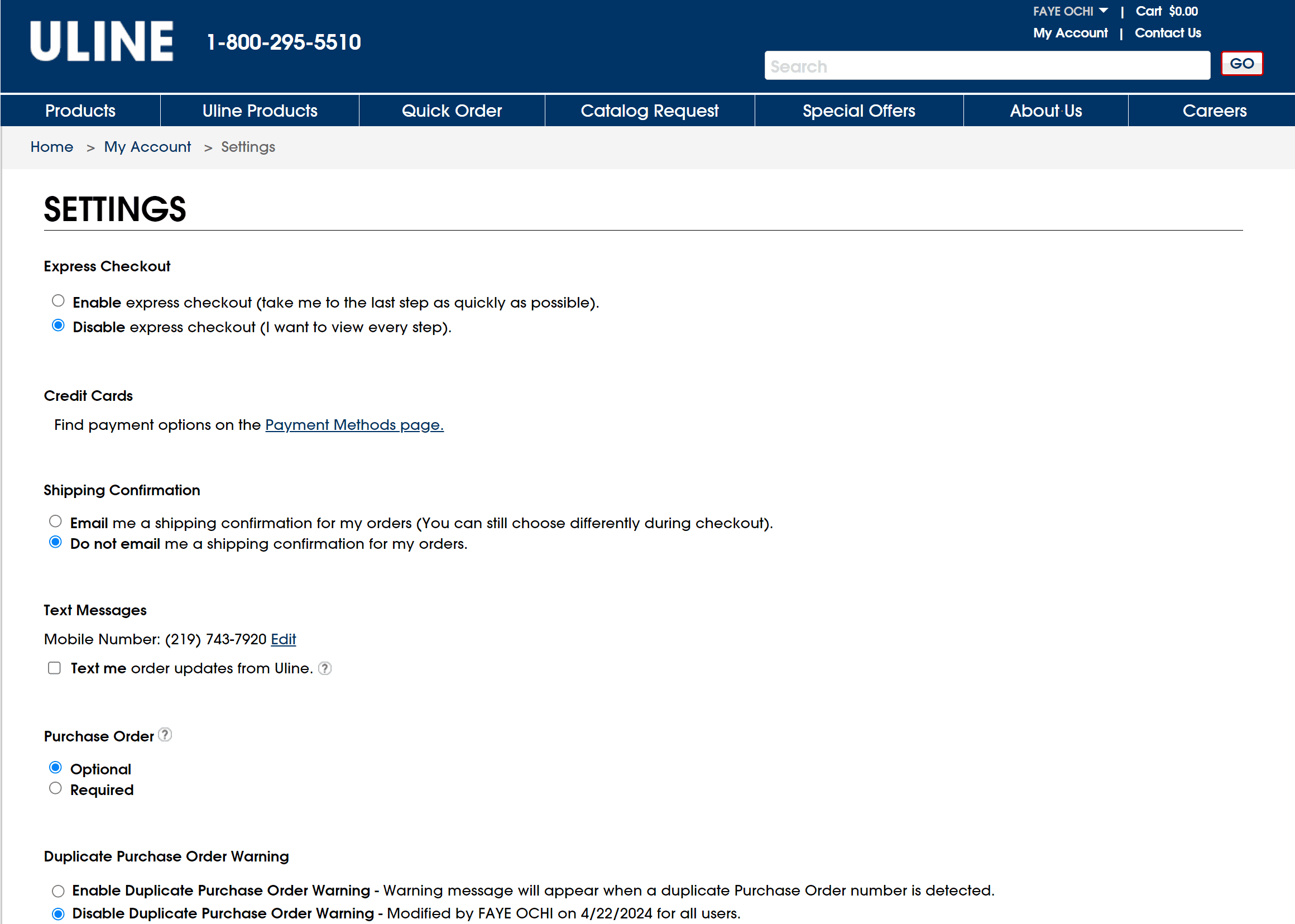
Task: Go to Quick Order
Action: (x=452, y=111)
